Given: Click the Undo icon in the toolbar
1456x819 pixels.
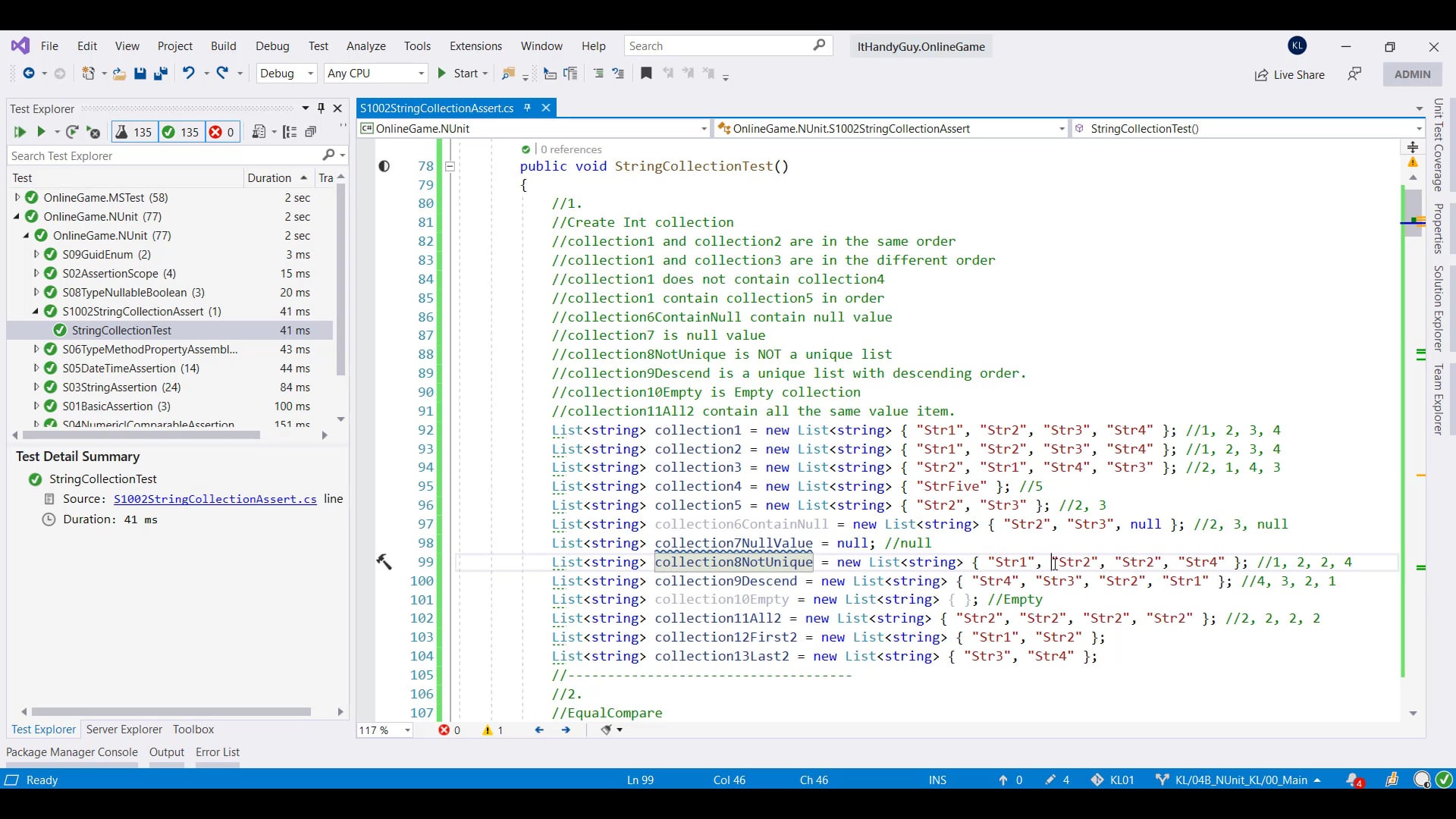Looking at the screenshot, I should (187, 74).
